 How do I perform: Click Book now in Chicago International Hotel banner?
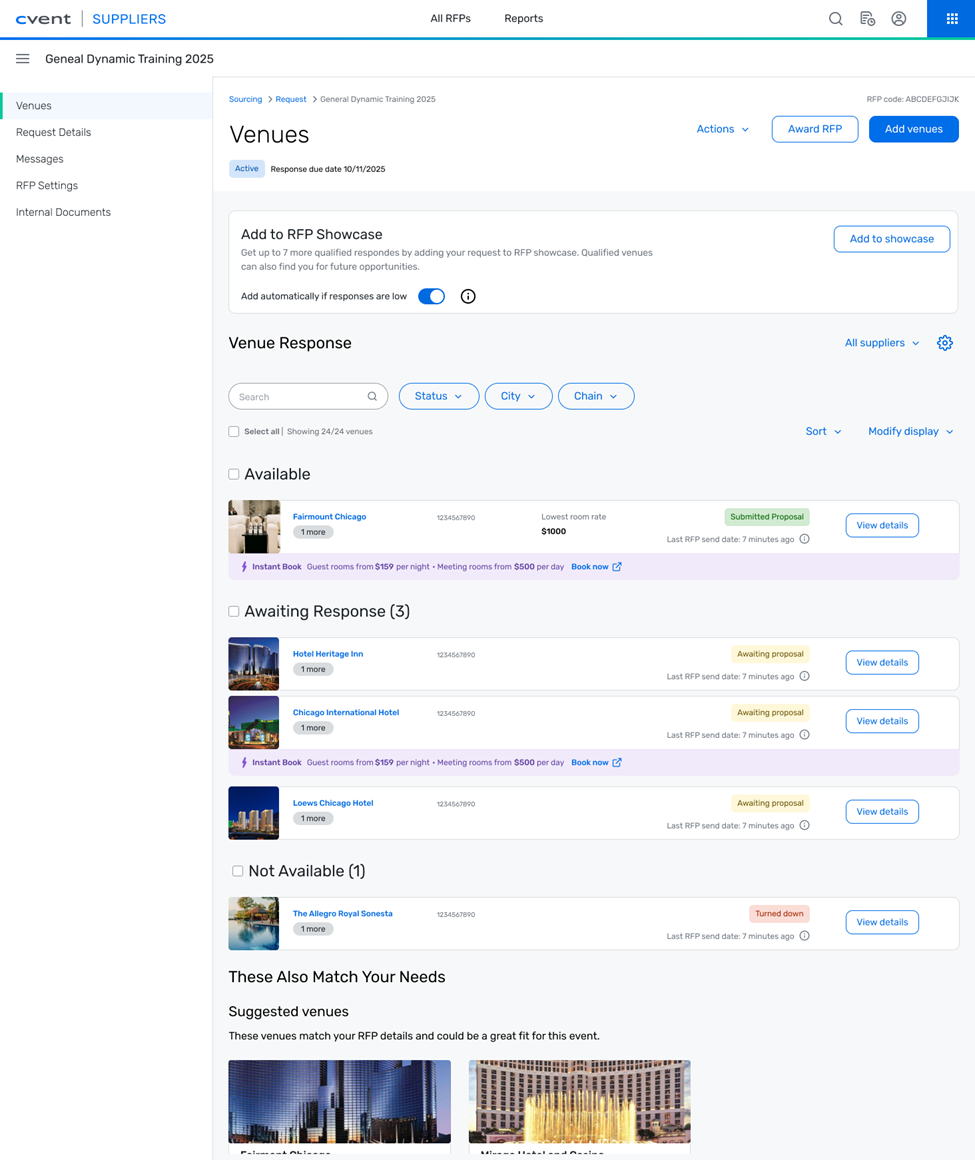[x=596, y=762]
